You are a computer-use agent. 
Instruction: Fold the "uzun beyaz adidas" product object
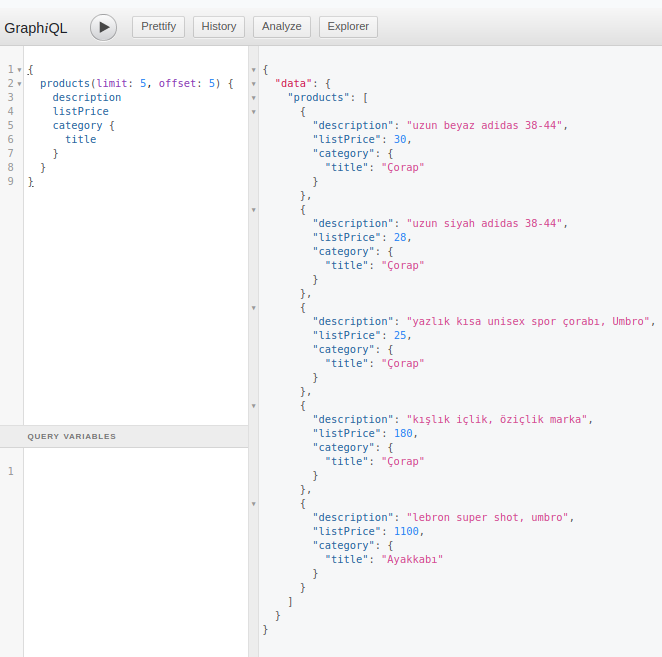pos(254,112)
